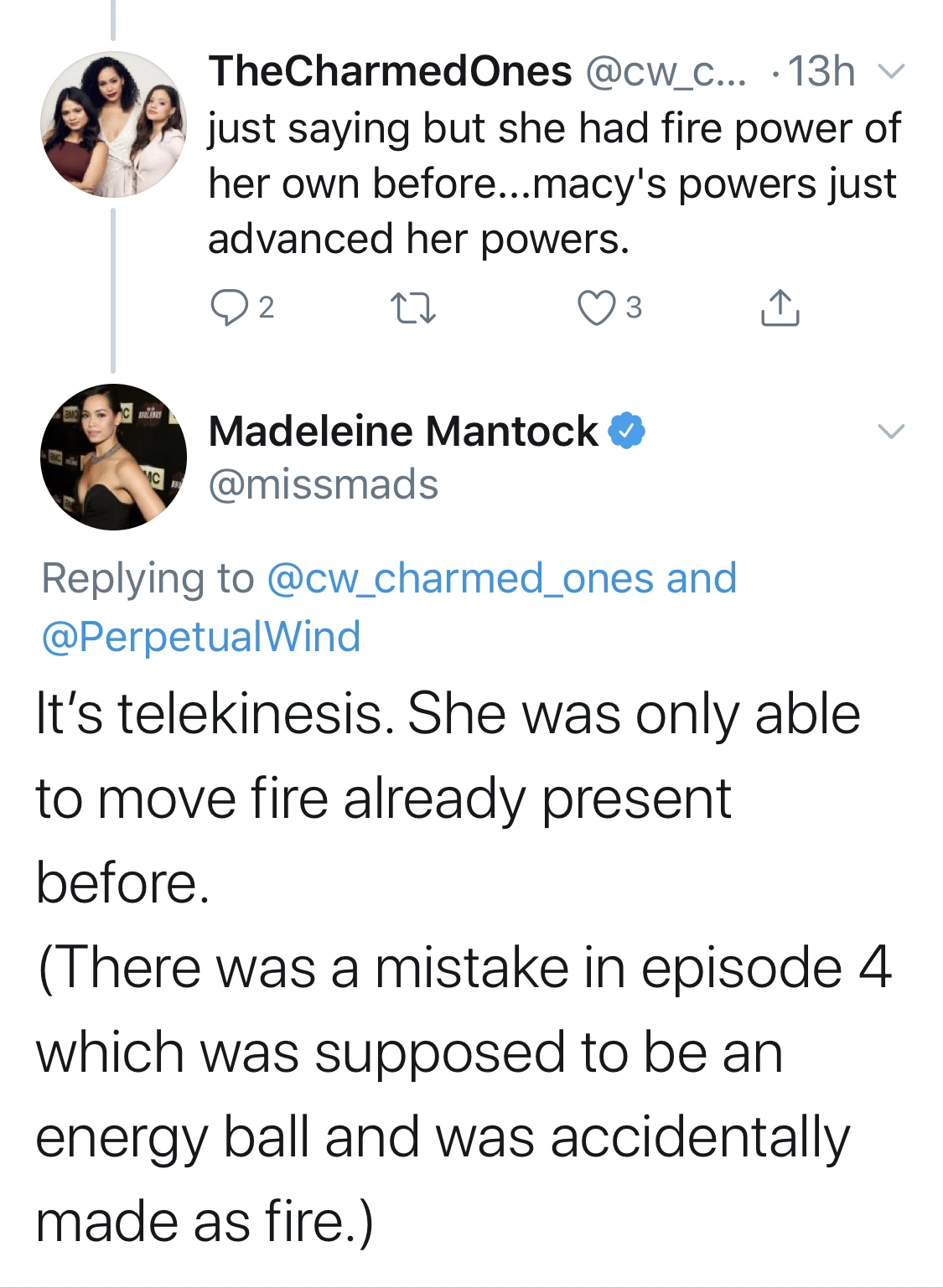Share the tweet via the share icon
Screen dimensions: 943x1288
click(x=780, y=308)
